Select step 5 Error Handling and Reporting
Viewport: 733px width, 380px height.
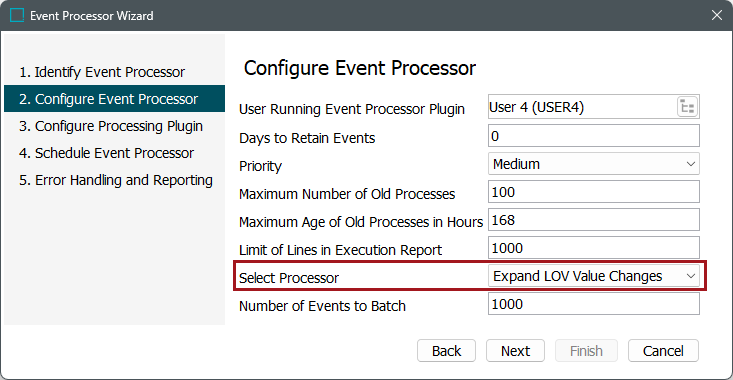115,180
